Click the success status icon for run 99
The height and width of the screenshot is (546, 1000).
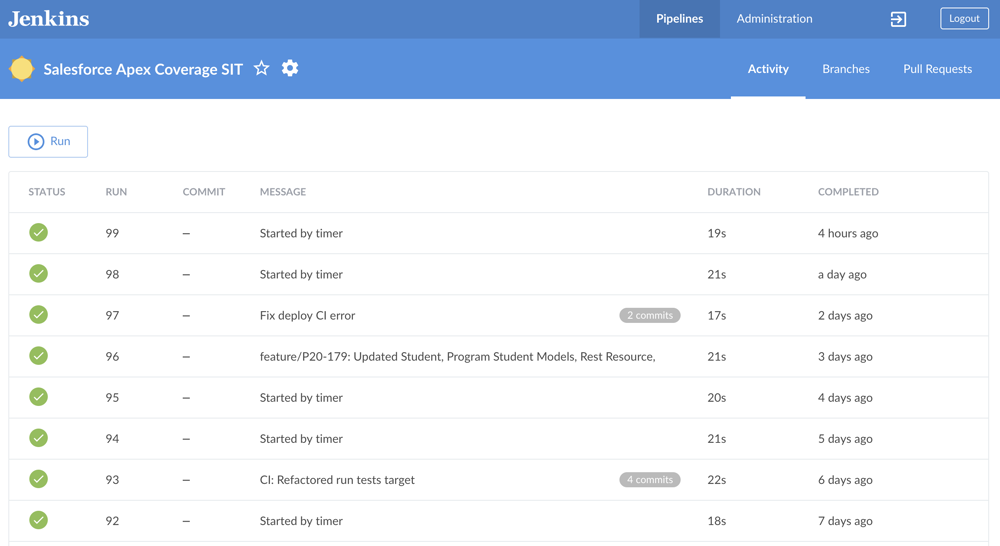point(38,232)
